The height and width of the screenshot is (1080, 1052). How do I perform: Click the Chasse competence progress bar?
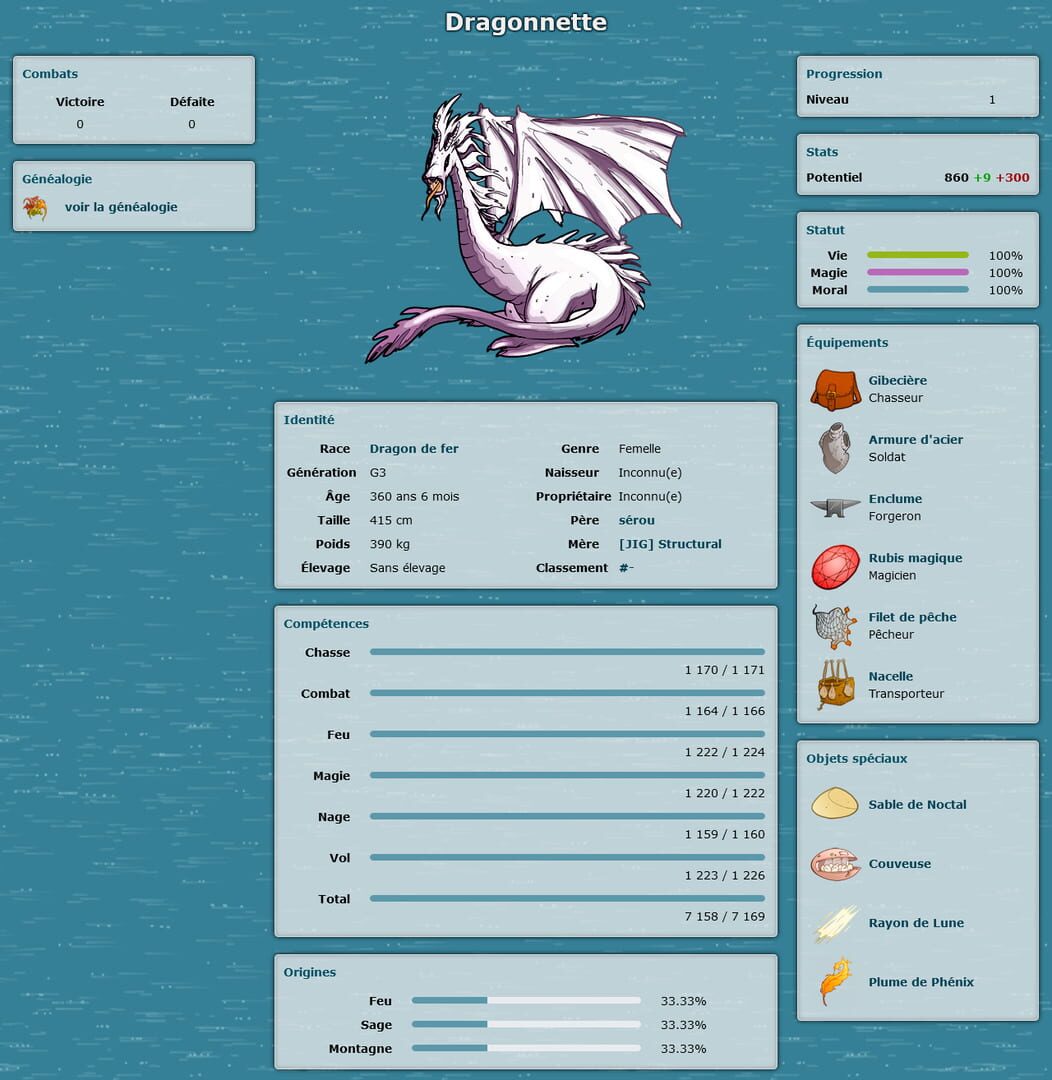pos(567,651)
